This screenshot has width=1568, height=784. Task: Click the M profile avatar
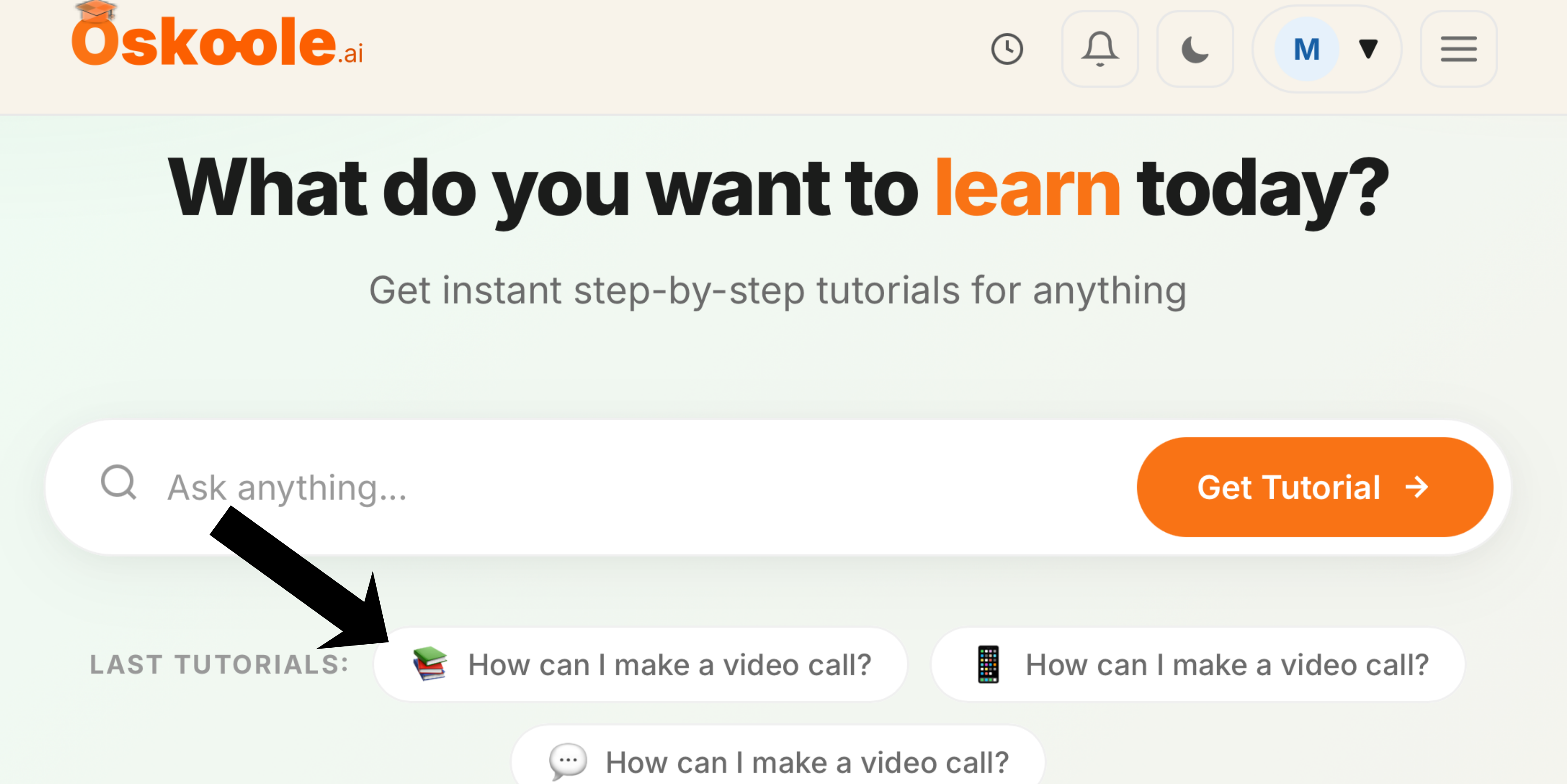[1307, 49]
